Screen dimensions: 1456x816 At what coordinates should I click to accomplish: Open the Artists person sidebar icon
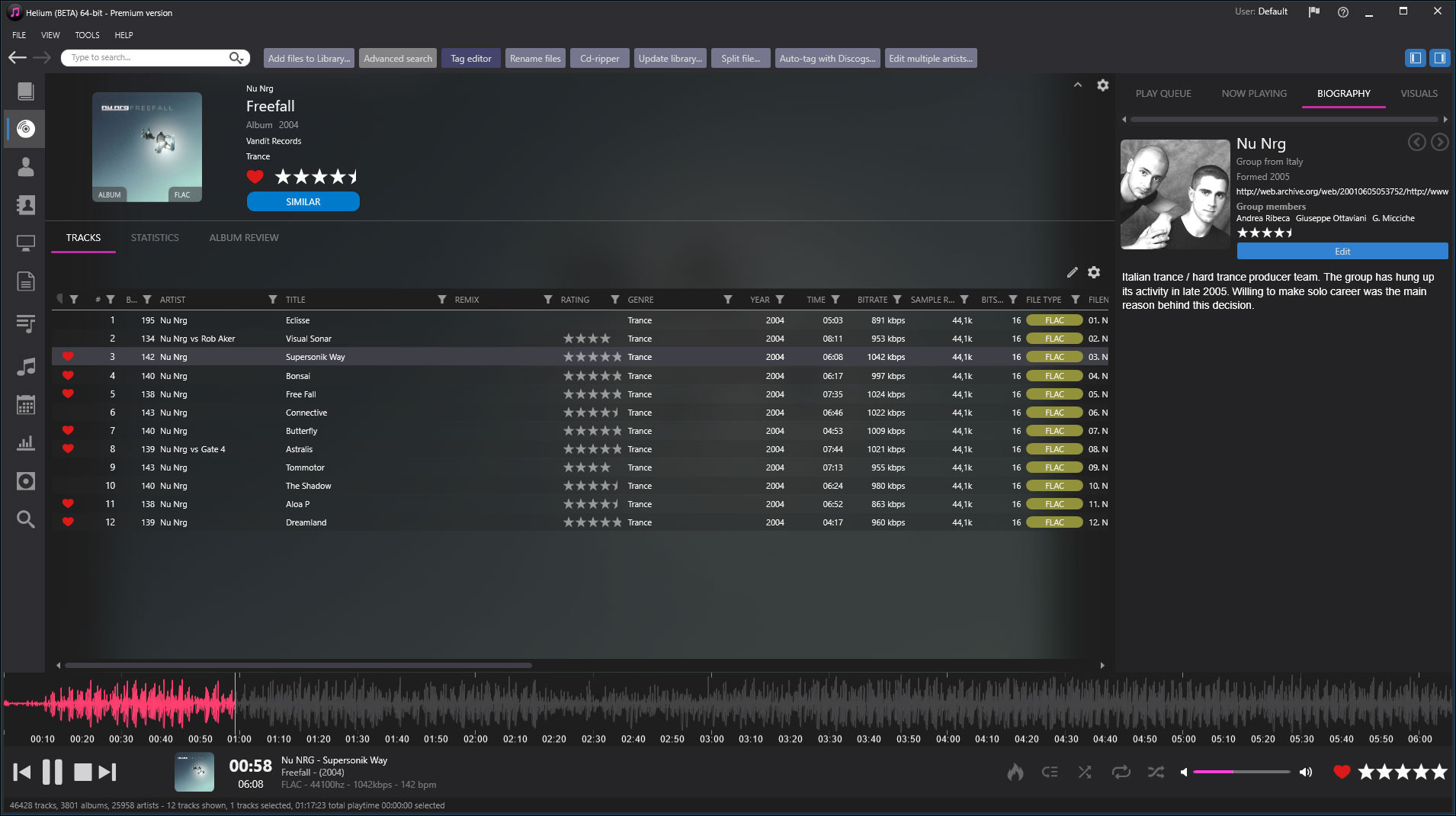[26, 167]
